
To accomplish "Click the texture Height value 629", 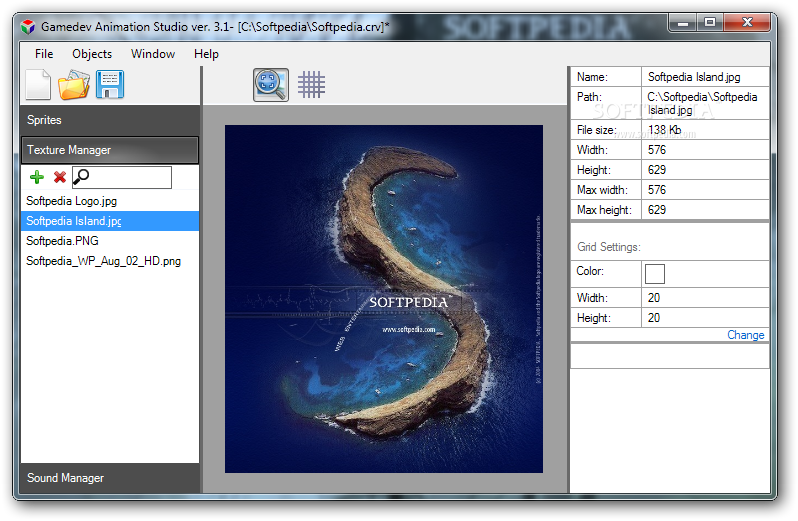I will pyautogui.click(x=705, y=170).
